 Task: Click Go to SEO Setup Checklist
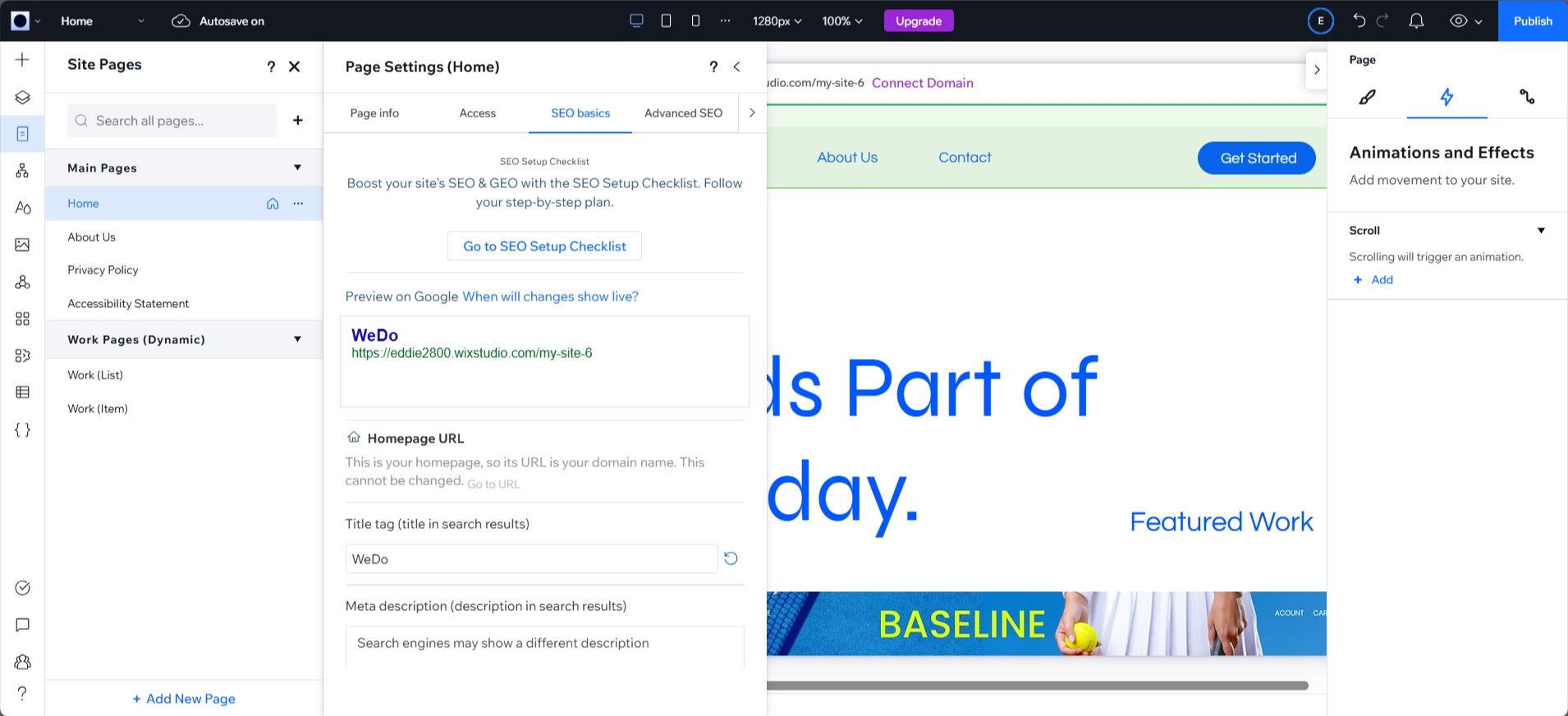pos(544,246)
